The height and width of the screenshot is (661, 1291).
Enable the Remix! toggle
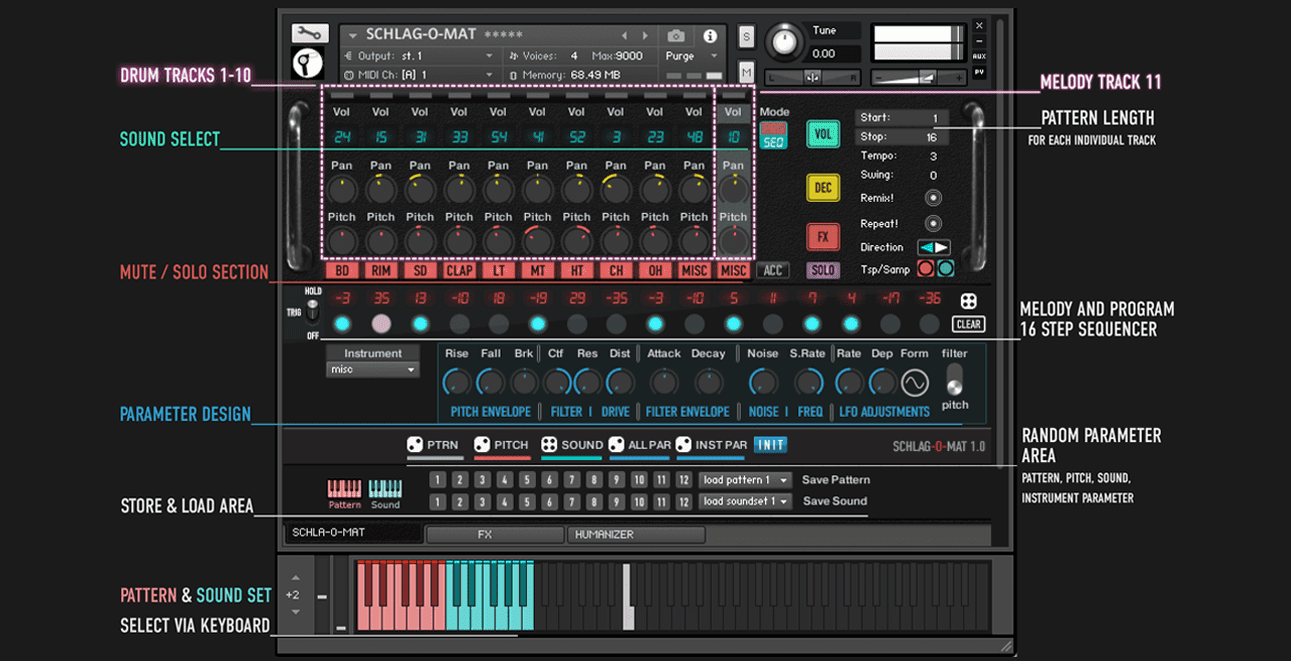pos(932,197)
